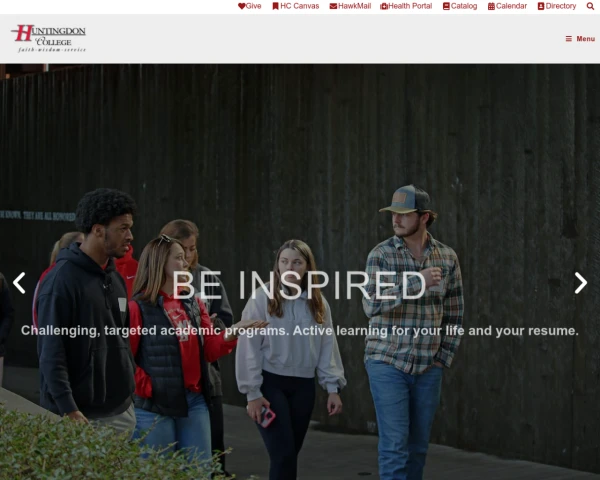Click the bookmark icon for HC Canvas

[276, 6]
